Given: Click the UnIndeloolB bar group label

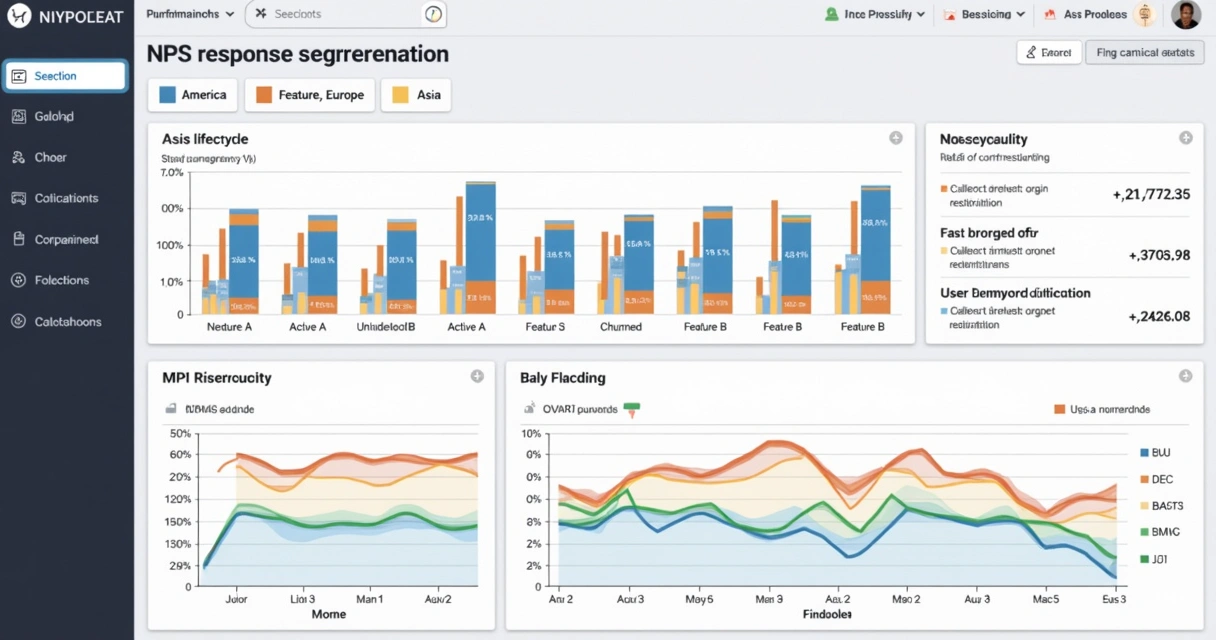Looking at the screenshot, I should tap(386, 327).
